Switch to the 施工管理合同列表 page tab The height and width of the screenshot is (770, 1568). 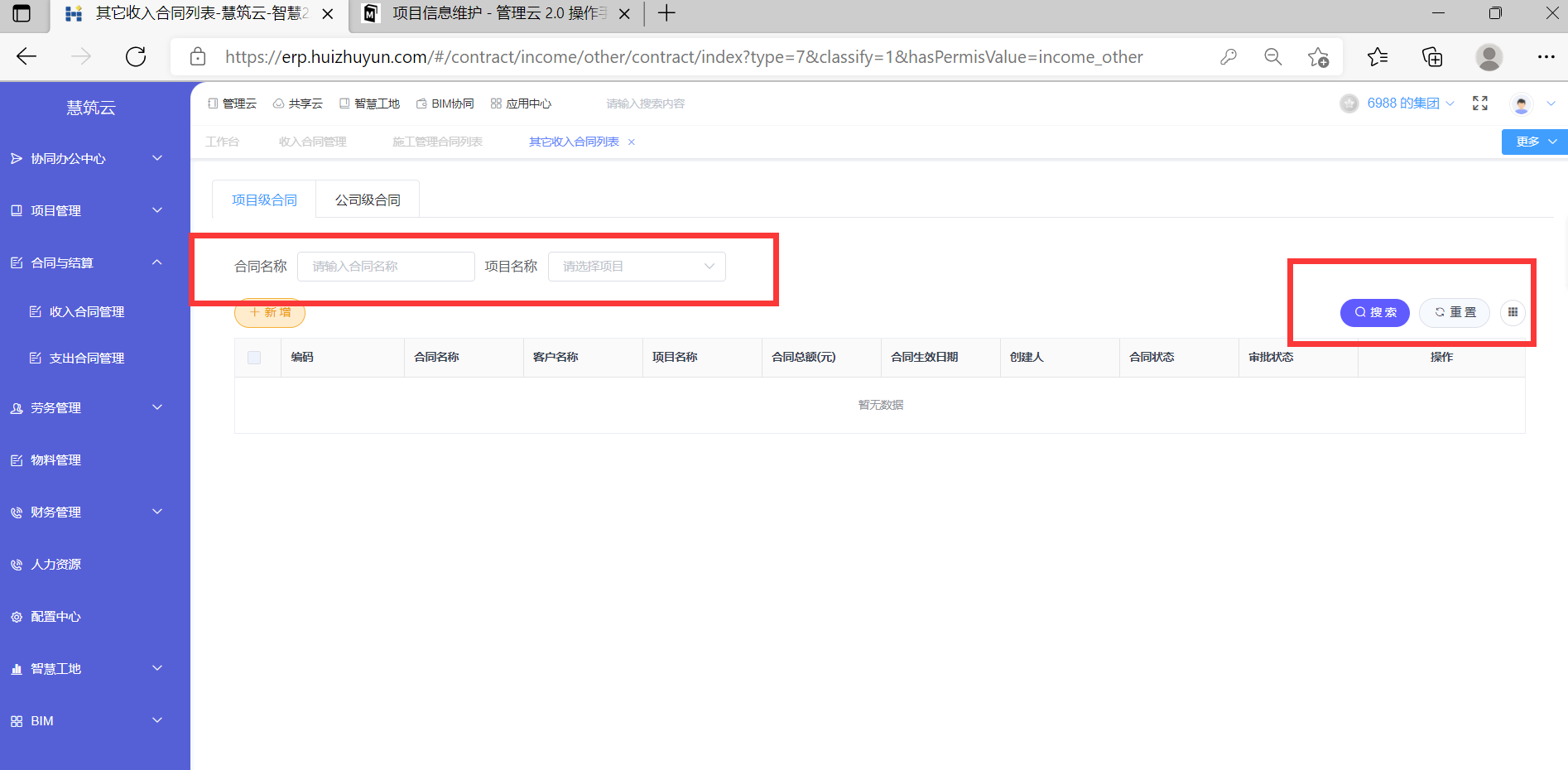coord(437,142)
